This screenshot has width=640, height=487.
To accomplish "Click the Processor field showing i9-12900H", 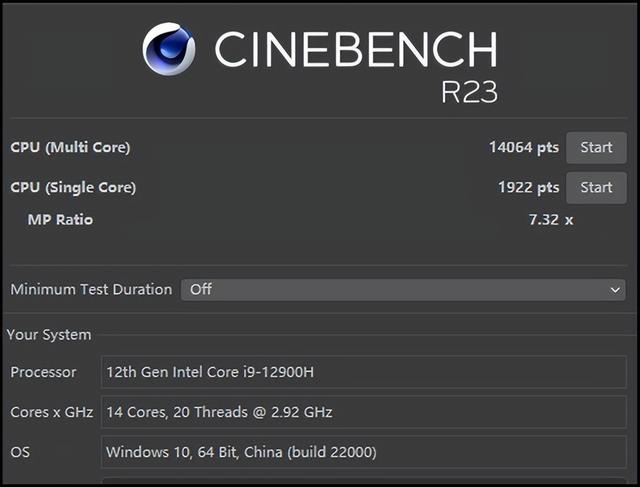I will tap(363, 372).
